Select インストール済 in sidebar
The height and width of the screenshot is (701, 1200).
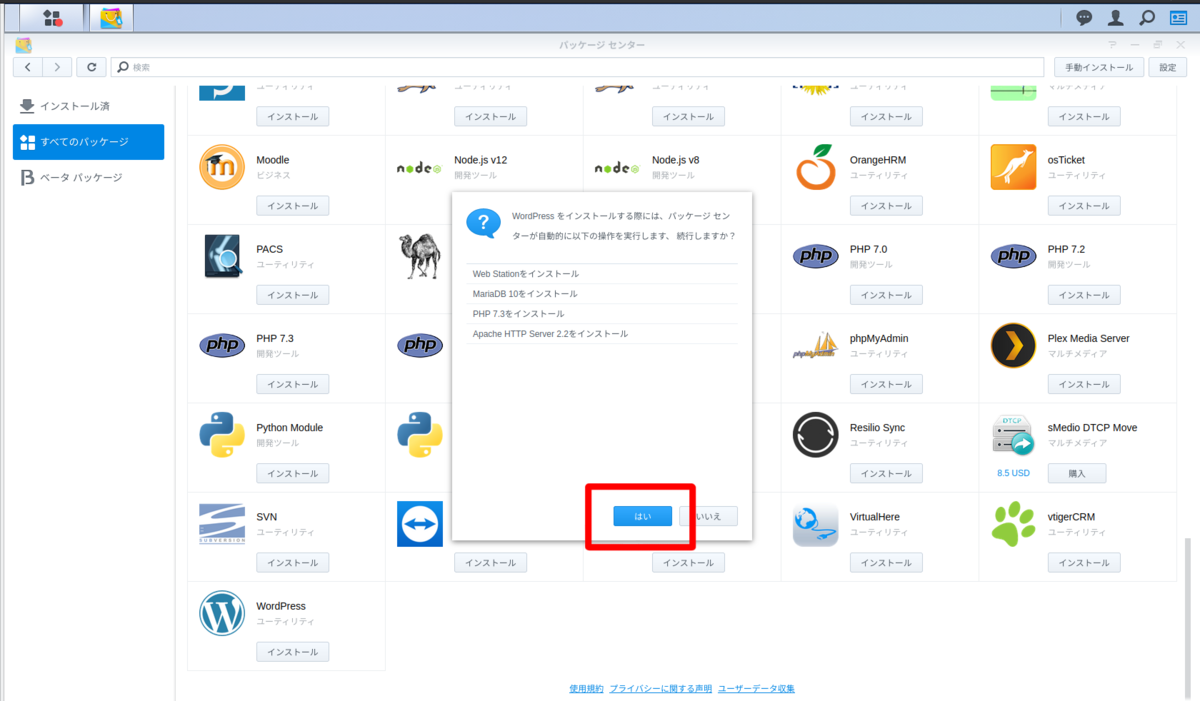click(x=89, y=106)
